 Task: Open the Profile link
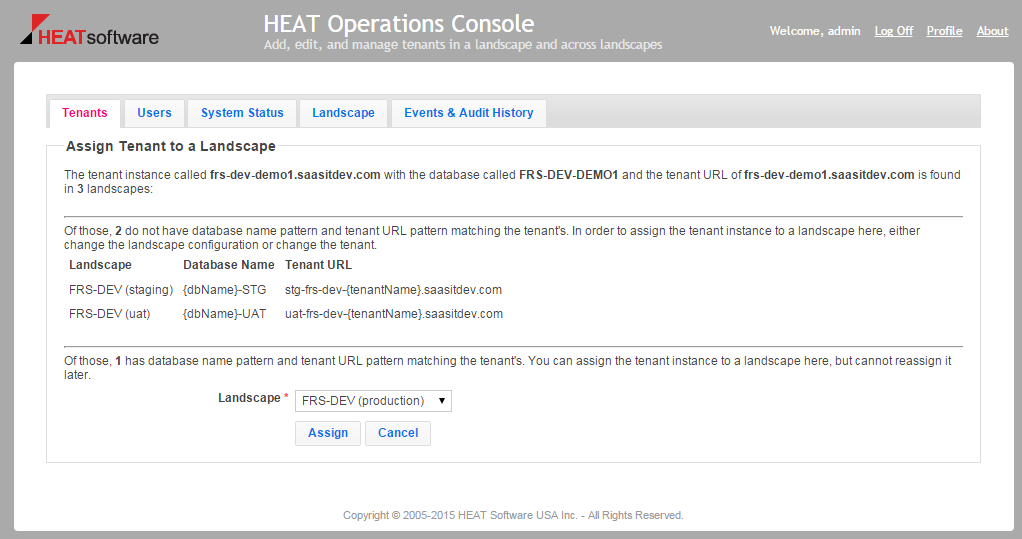(x=944, y=31)
